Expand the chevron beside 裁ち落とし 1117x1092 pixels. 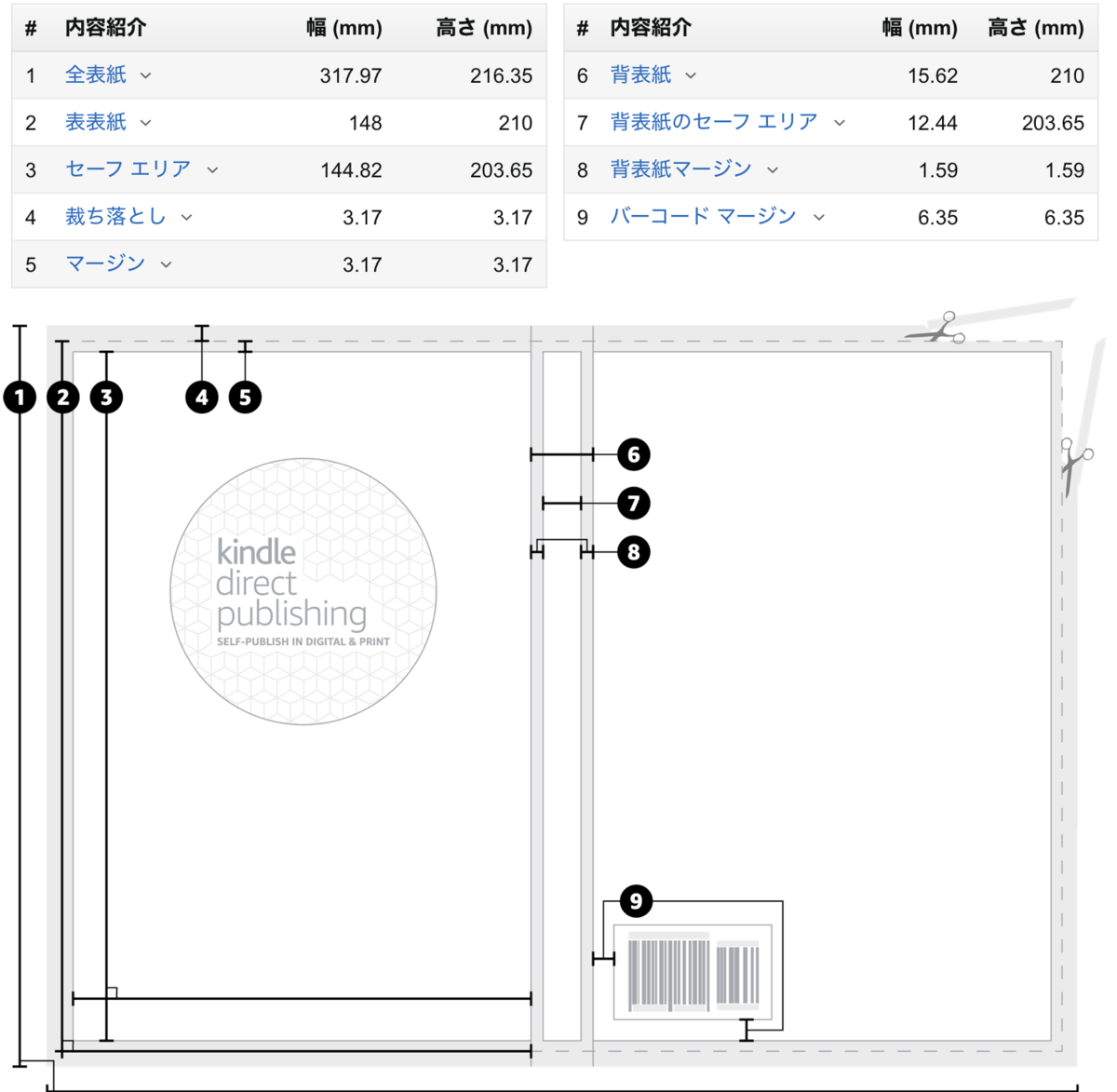186,218
